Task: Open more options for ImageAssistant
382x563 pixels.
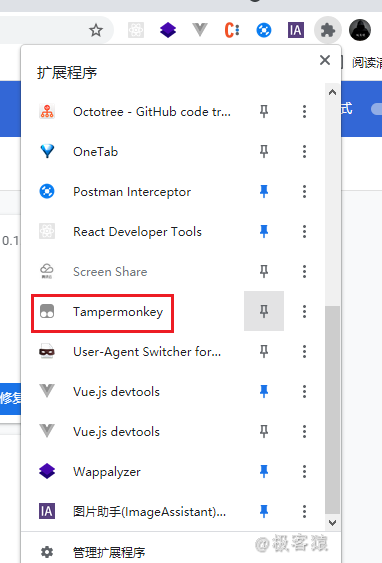Action: [x=304, y=511]
